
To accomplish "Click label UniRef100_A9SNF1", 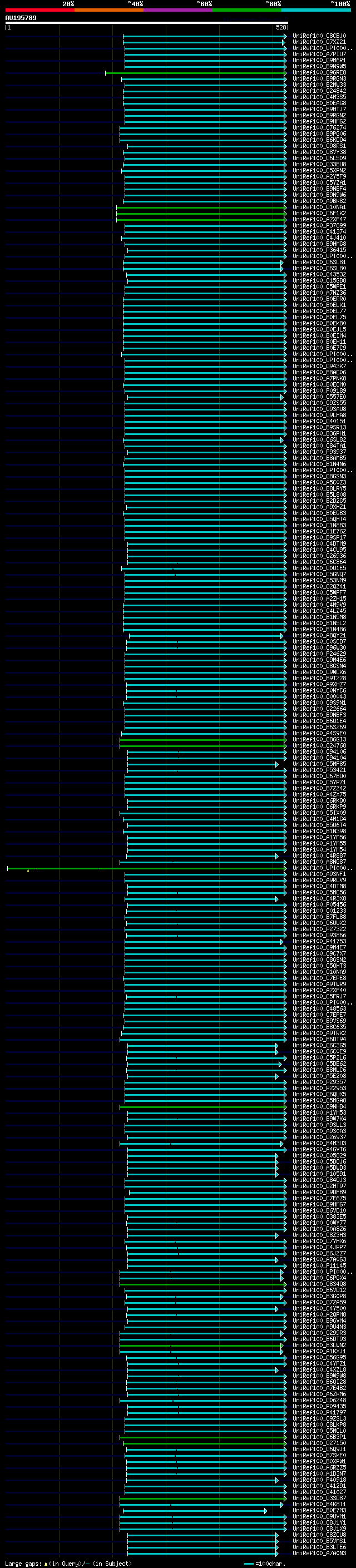I will (319, 874).
